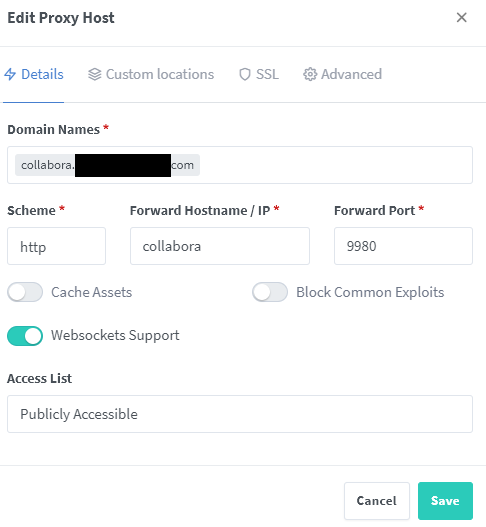Viewport: 486px width, 527px height.
Task: Cancel editing the proxy host
Action: pyautogui.click(x=377, y=501)
